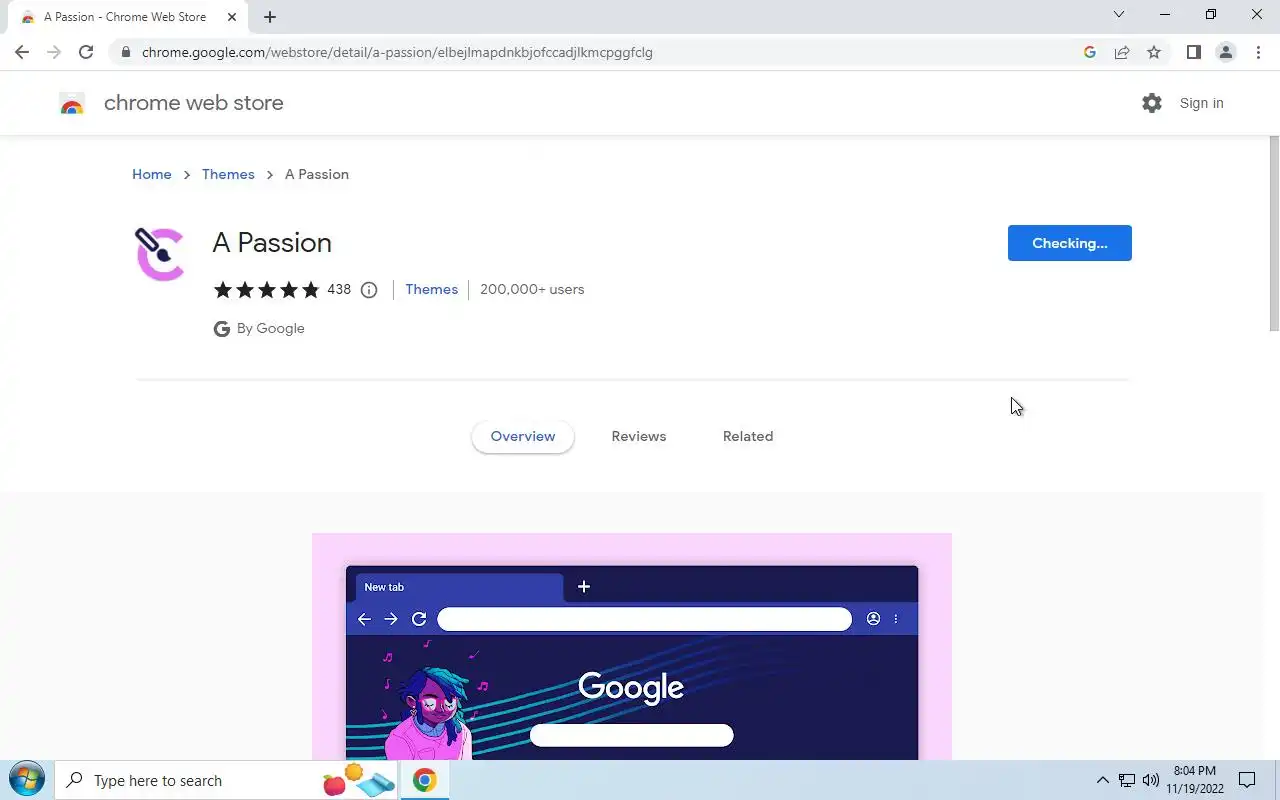Open web store settings gear
1280x800 pixels.
click(1152, 103)
